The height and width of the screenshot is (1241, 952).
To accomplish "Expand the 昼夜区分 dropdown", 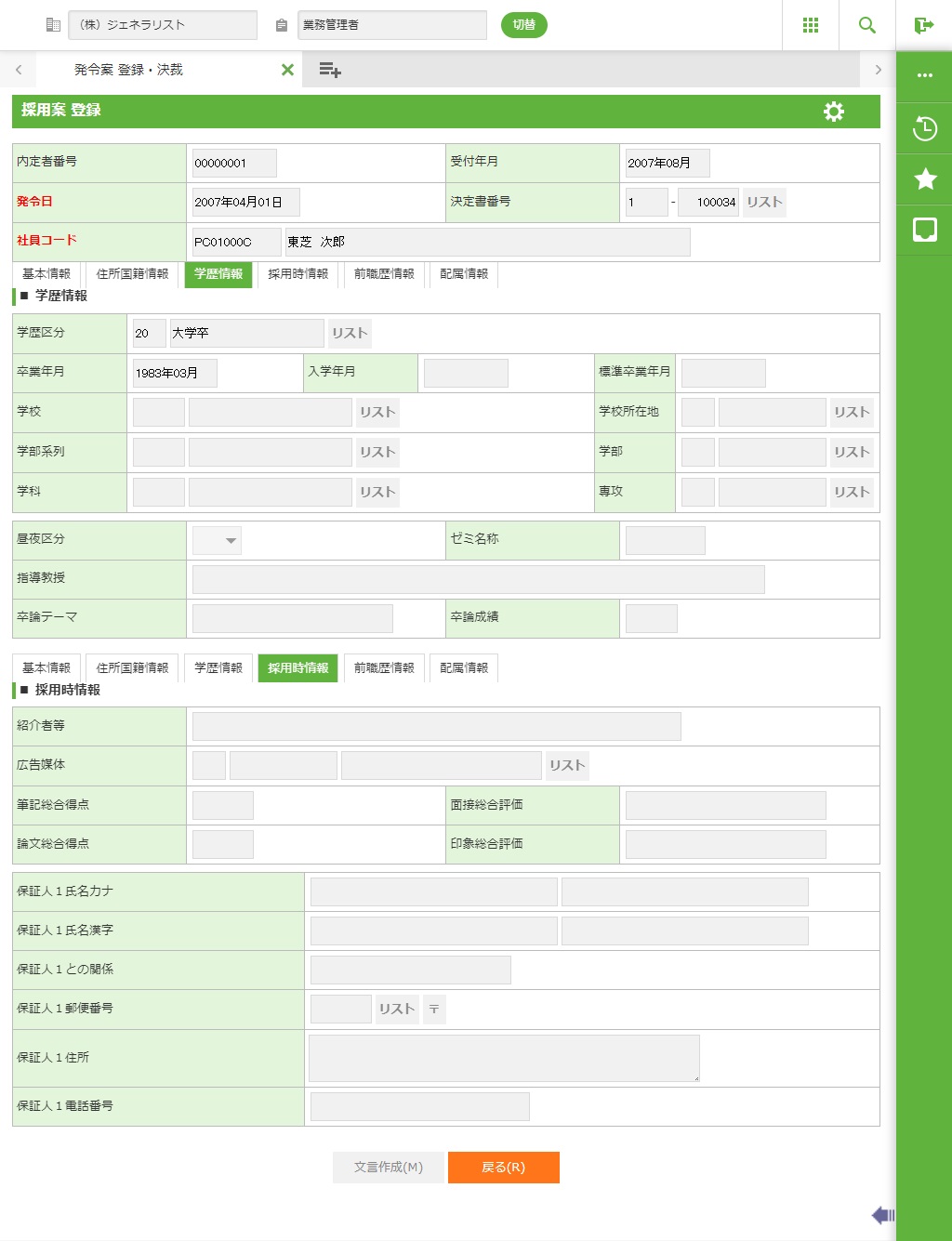I will [x=218, y=540].
